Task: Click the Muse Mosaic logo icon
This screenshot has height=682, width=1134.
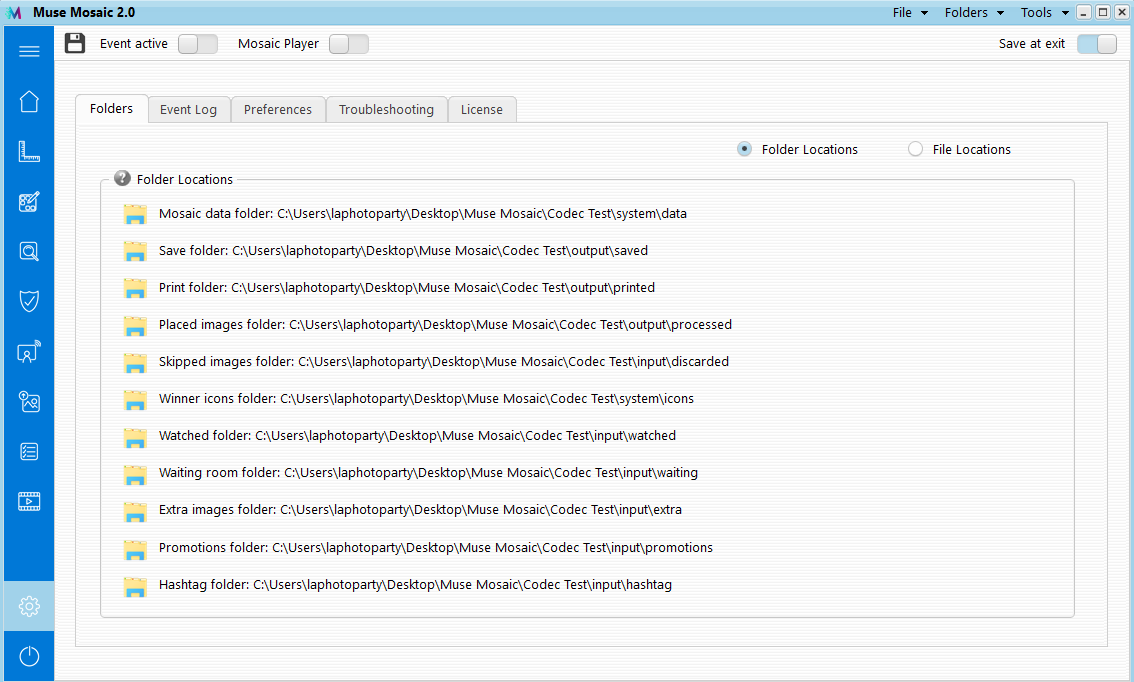Action: [x=14, y=12]
